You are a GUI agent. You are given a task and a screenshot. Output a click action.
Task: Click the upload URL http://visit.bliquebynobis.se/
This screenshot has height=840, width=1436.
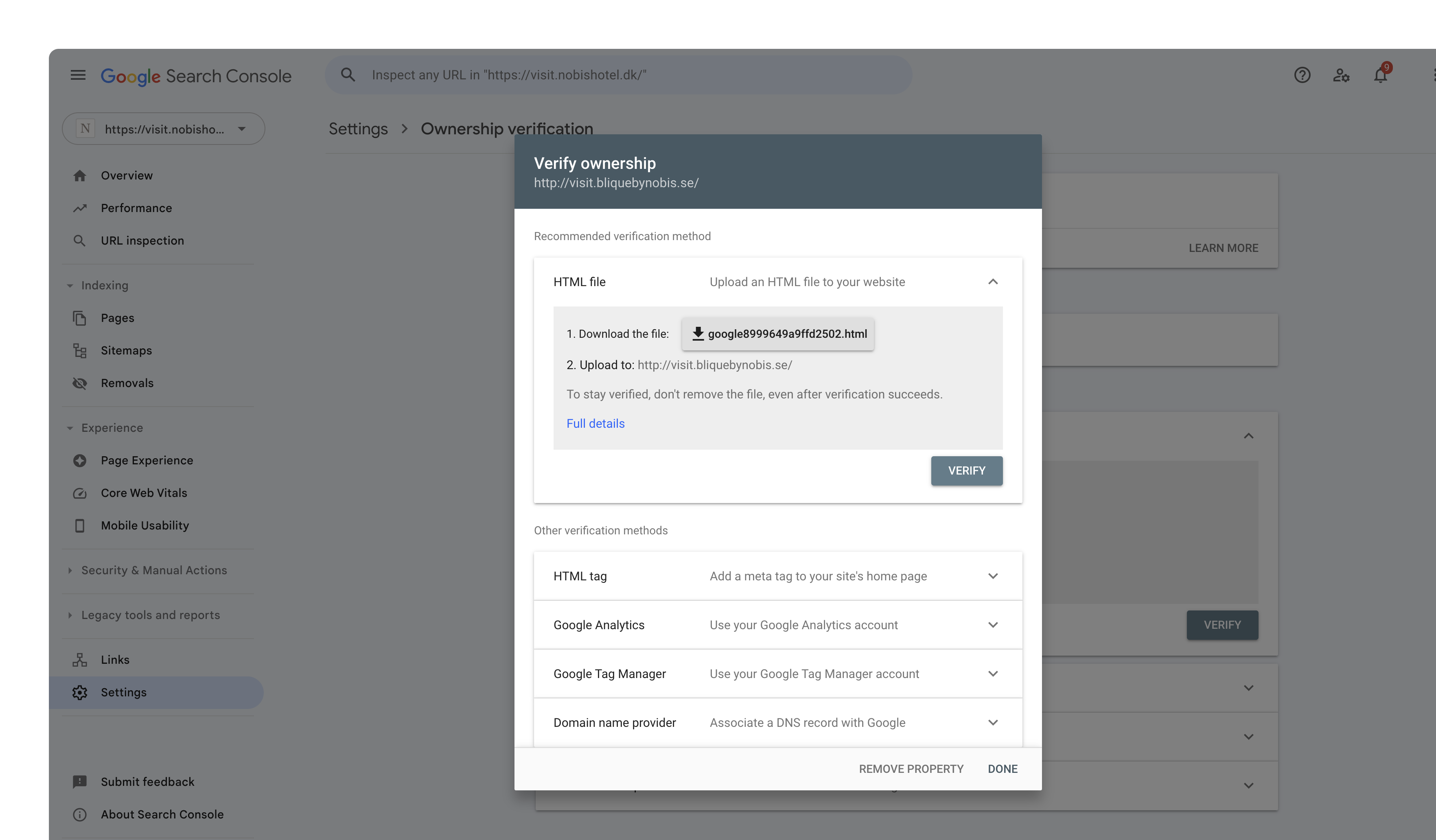715,365
